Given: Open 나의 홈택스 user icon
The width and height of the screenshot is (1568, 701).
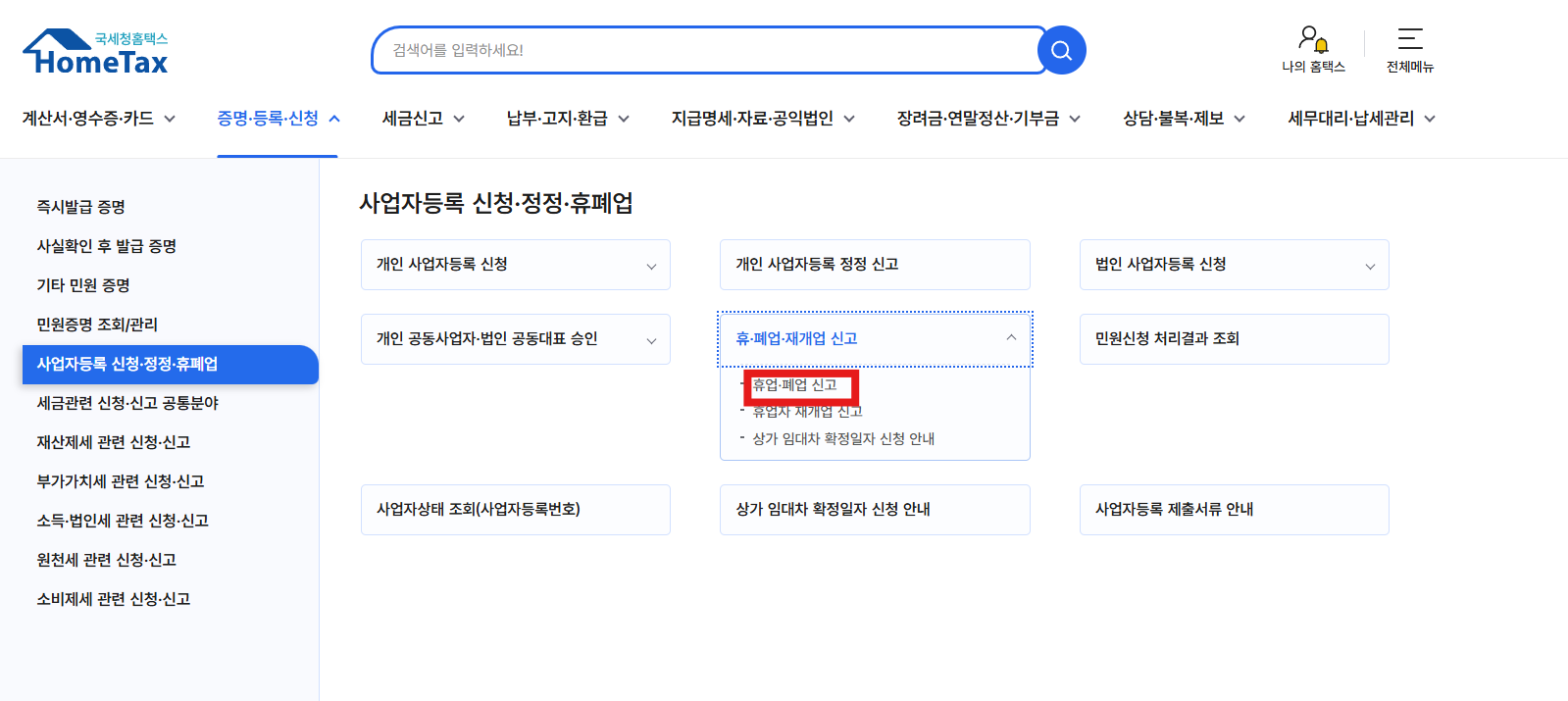Looking at the screenshot, I should [1313, 50].
